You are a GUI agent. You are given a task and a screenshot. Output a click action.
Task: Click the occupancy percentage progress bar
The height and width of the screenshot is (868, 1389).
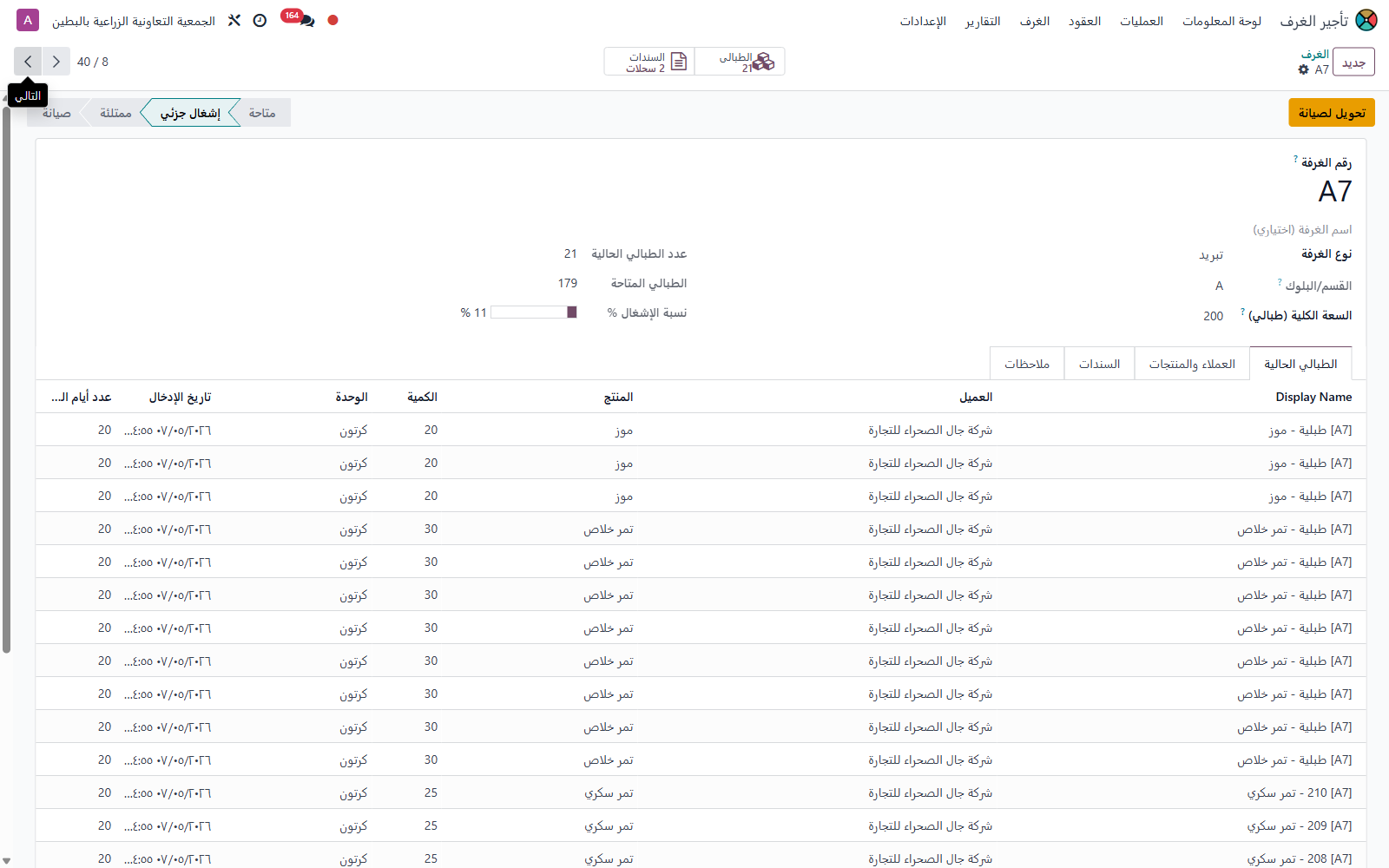coord(534,312)
